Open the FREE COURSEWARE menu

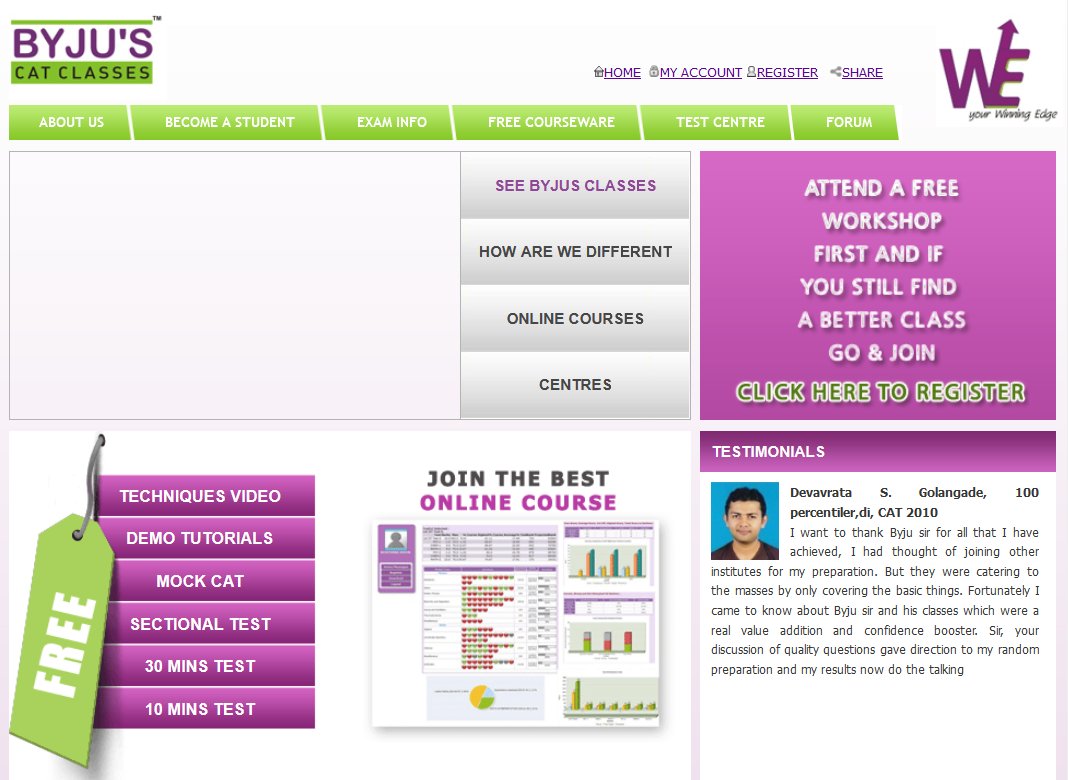548,123
